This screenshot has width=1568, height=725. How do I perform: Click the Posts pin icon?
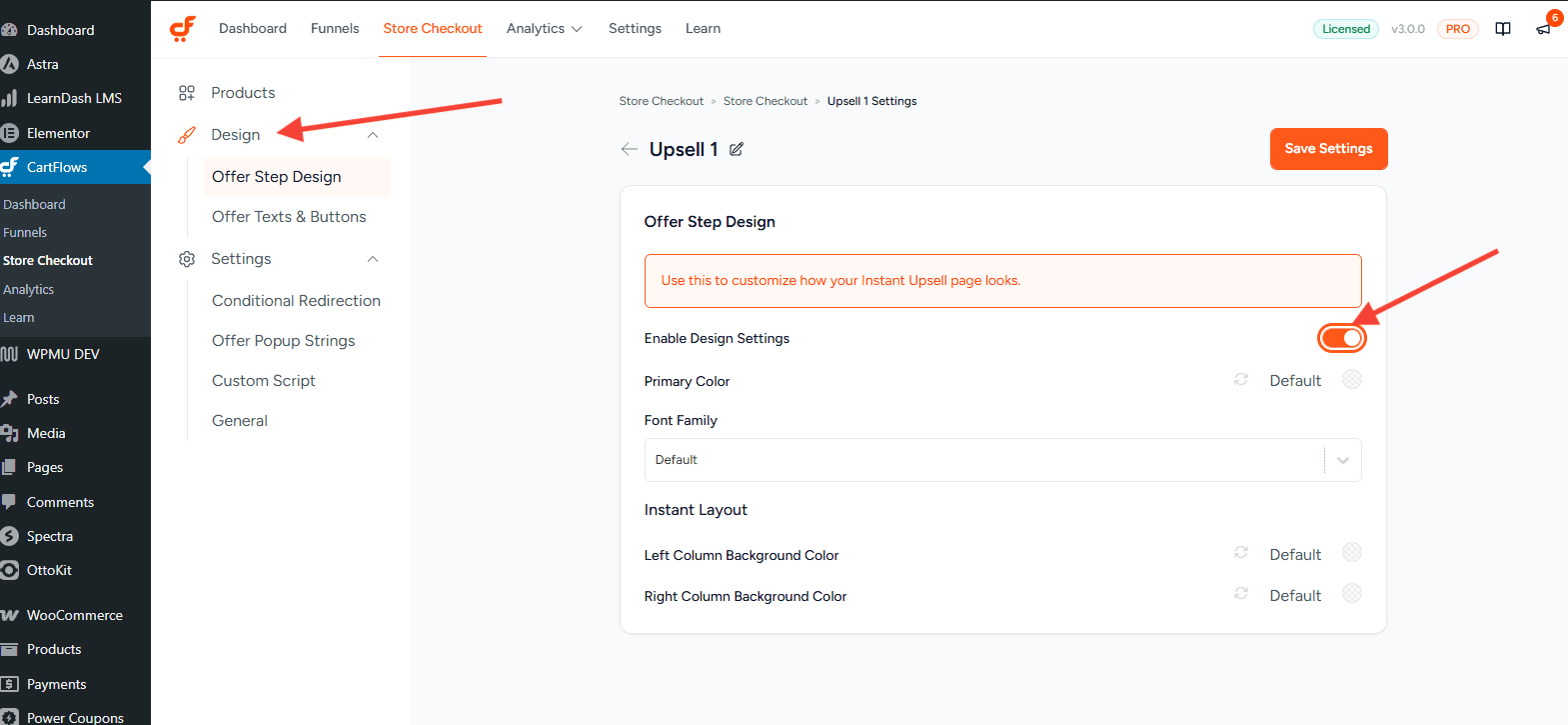coord(9,399)
